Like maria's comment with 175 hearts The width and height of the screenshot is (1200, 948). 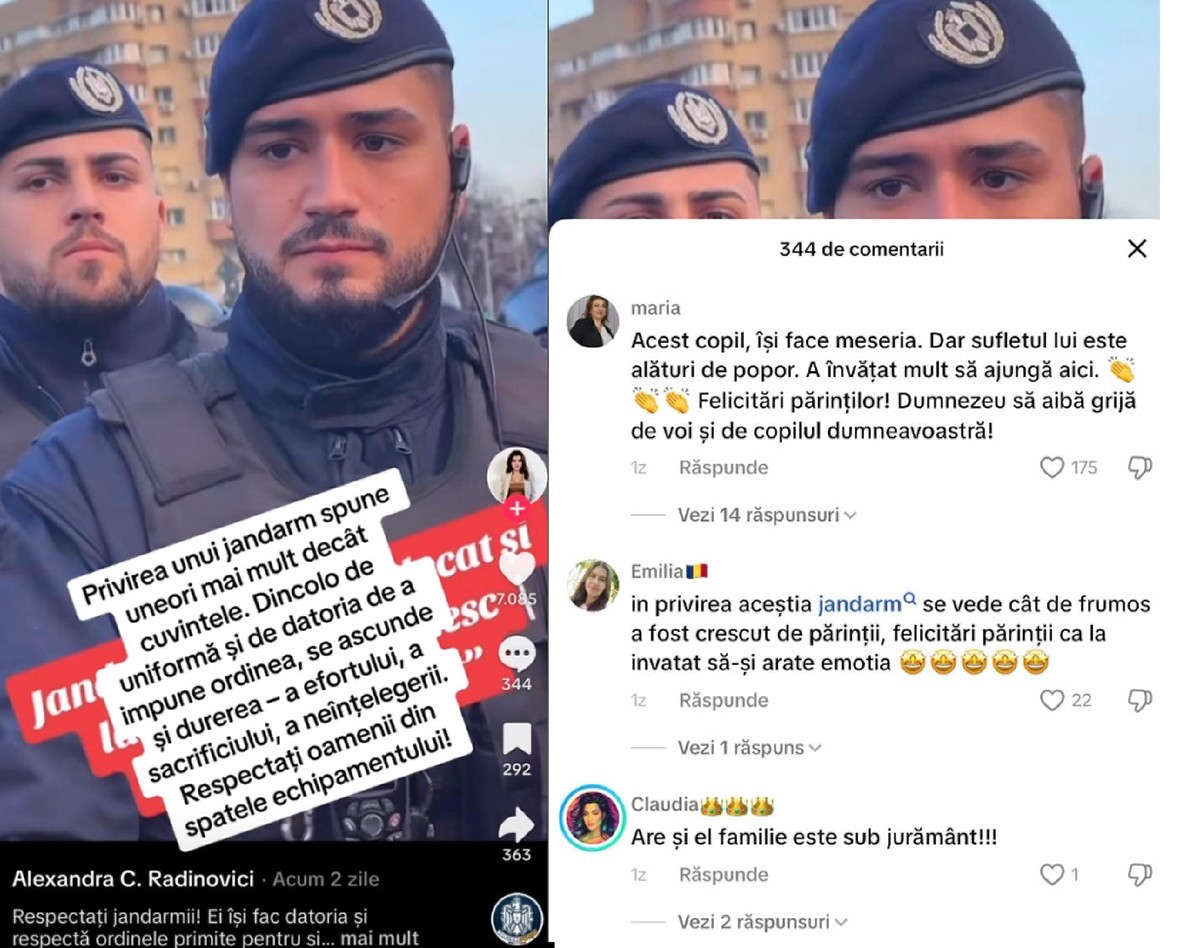tap(1052, 467)
